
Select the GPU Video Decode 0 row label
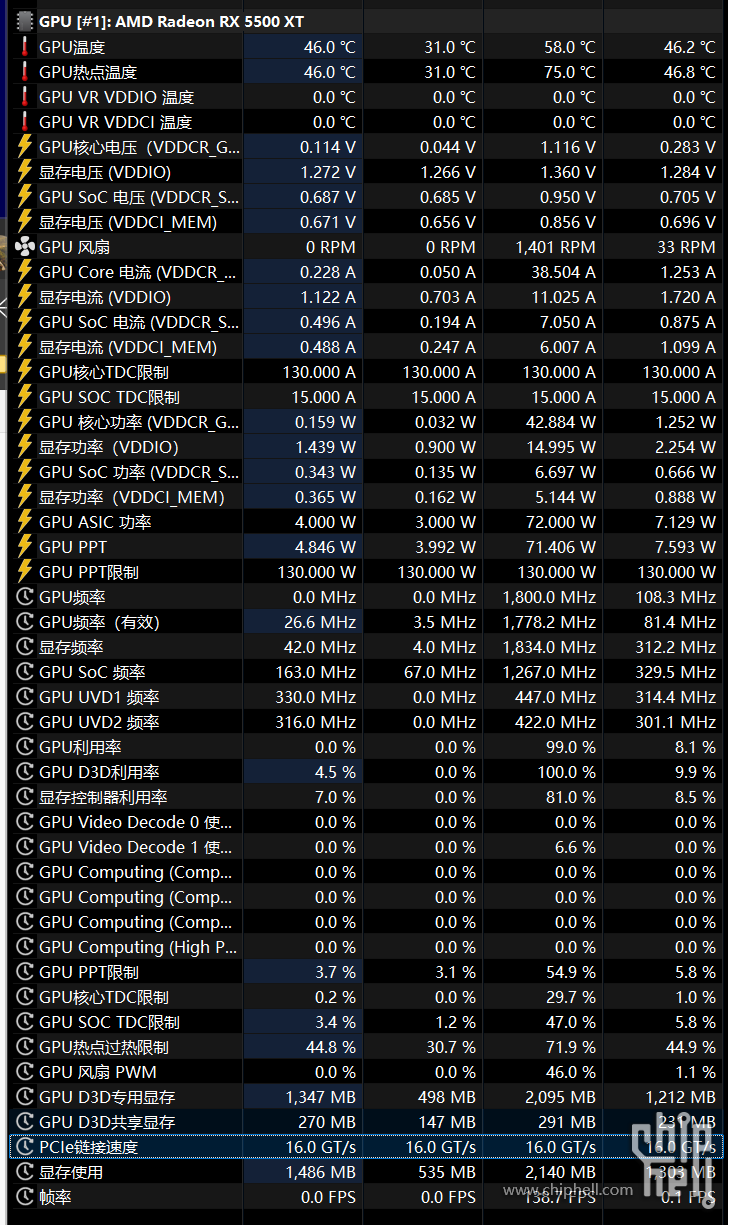pos(136,822)
